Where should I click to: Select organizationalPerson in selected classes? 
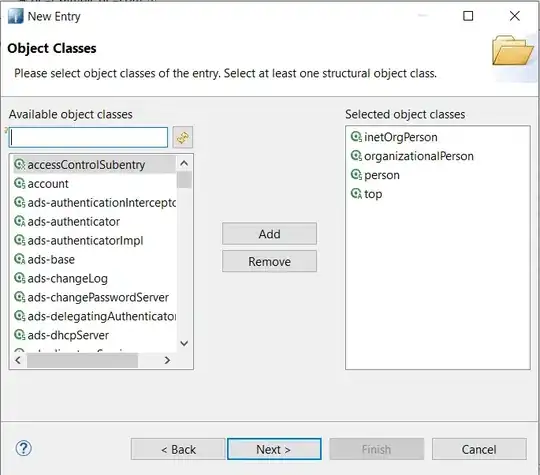pos(419,156)
